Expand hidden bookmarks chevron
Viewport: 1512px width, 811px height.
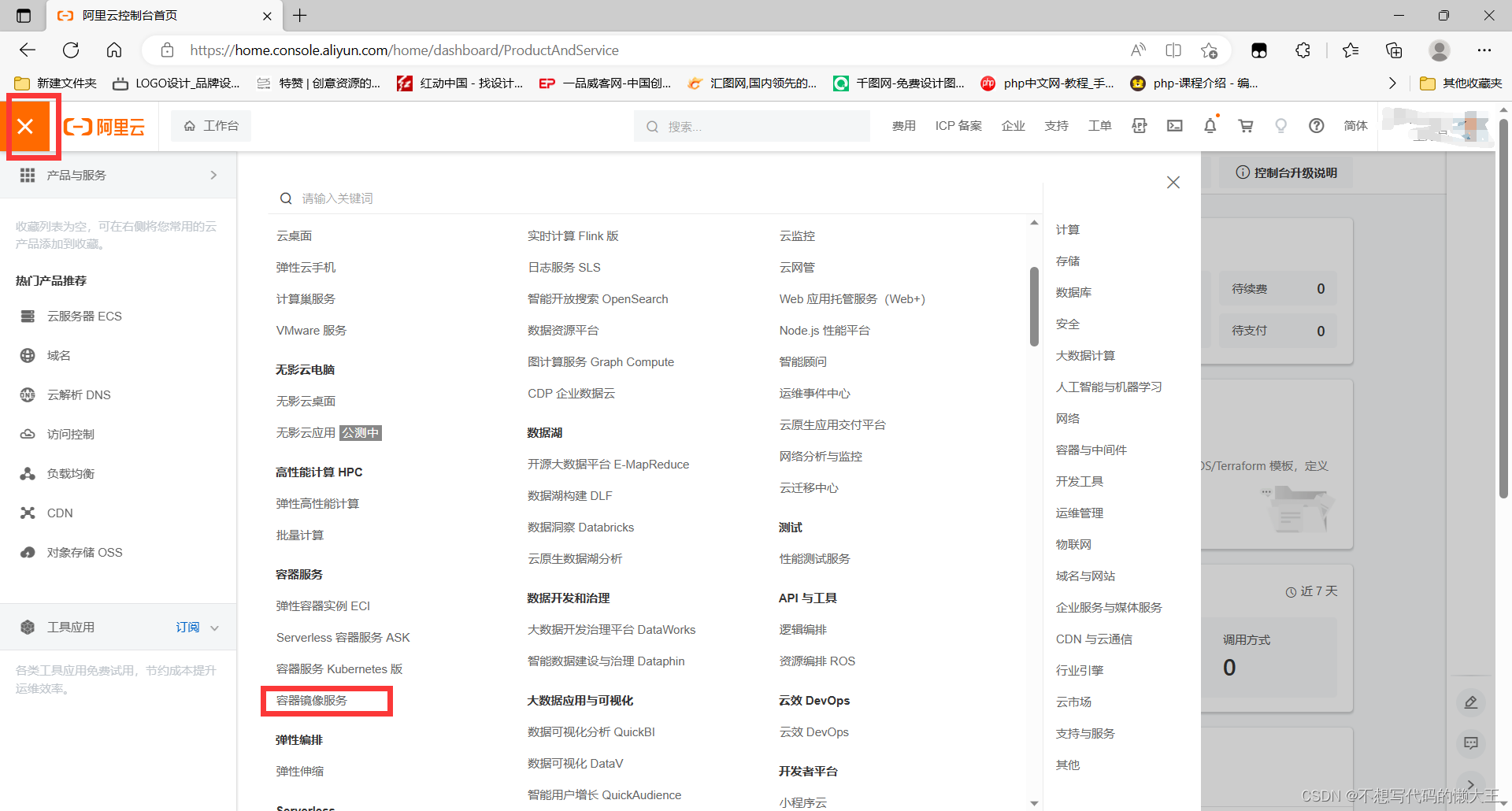(x=1392, y=83)
